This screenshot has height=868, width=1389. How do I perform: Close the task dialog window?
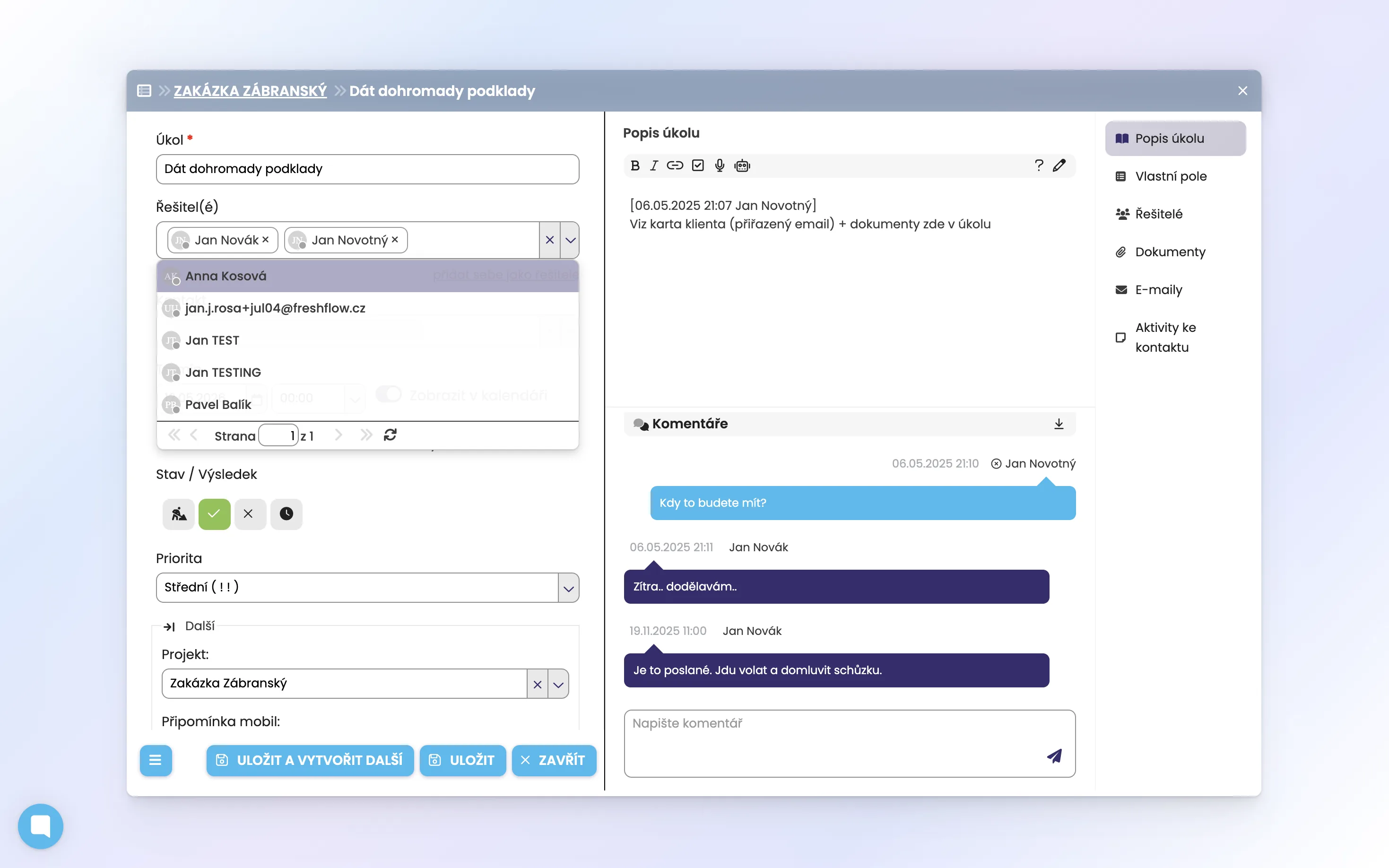point(1242,91)
